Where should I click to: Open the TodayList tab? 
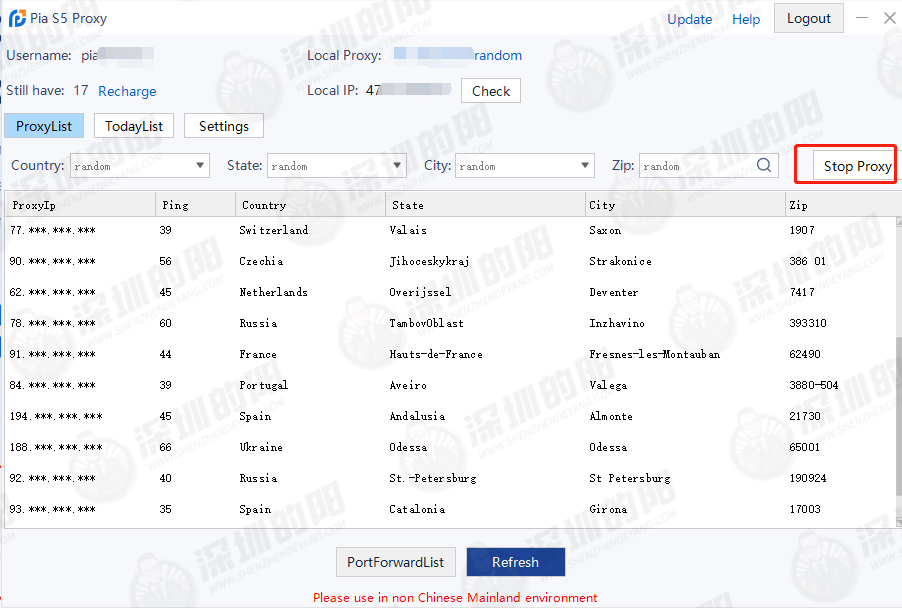click(133, 126)
